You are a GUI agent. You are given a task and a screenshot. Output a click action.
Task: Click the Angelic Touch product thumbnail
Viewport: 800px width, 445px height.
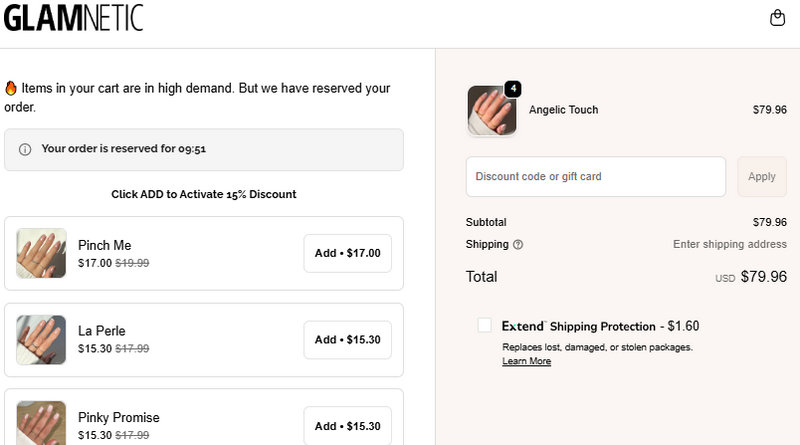[491, 110]
